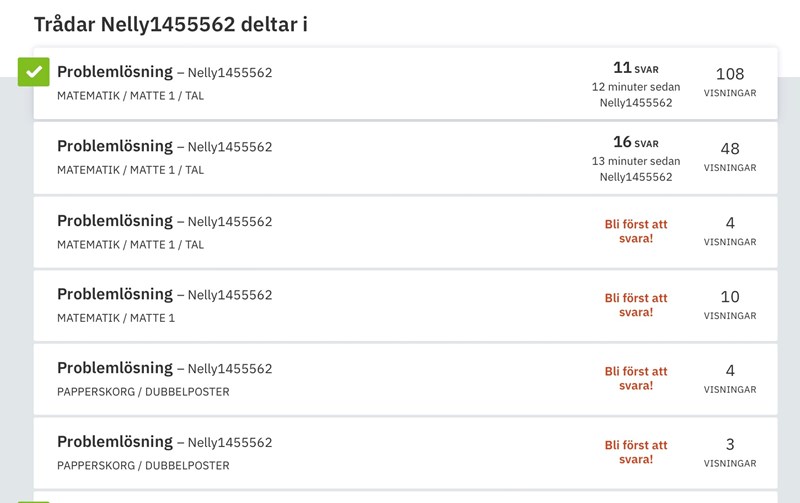
Task: Open the Problemlösning thread with 10 visningar
Action: [x=115, y=294]
